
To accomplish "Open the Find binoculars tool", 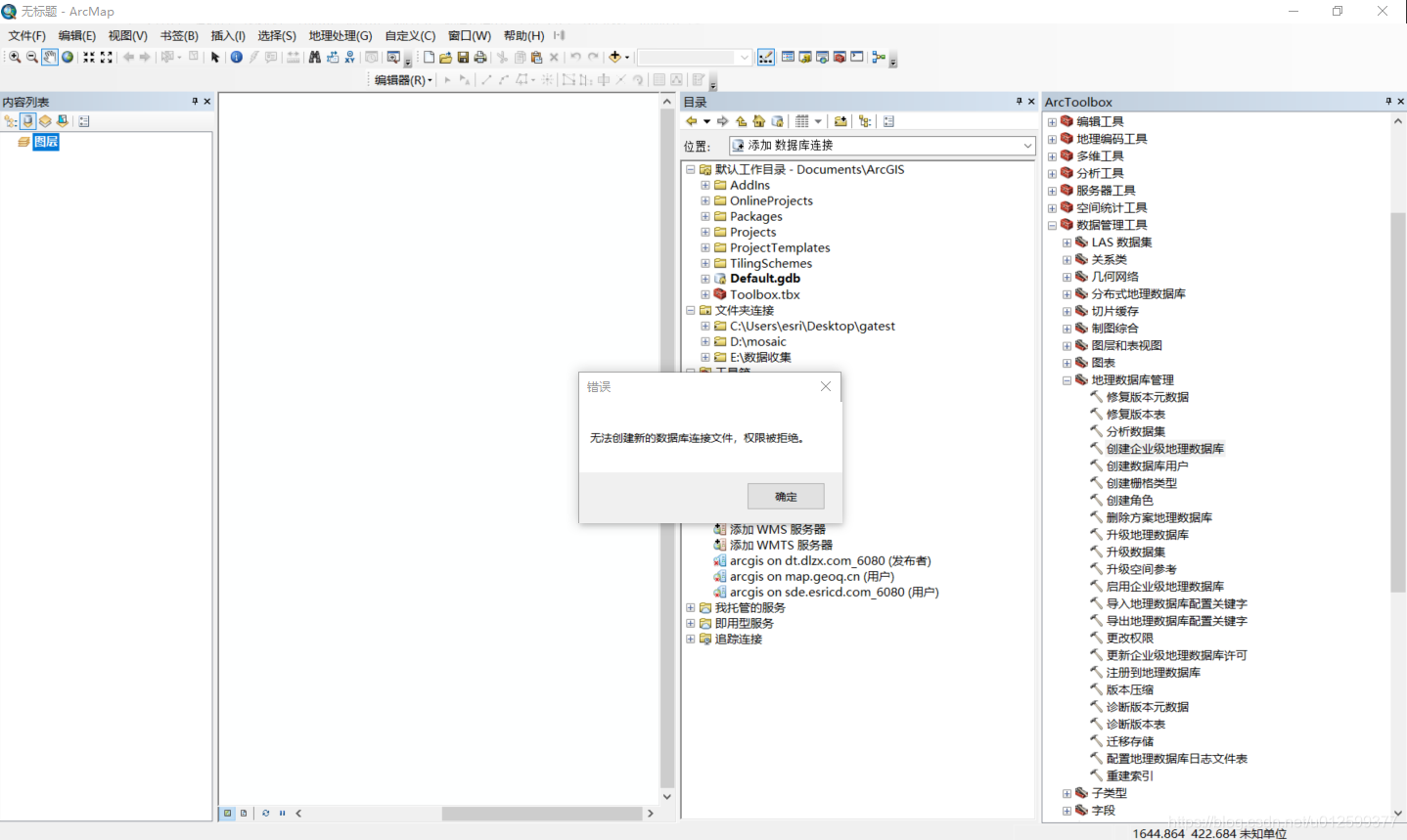I will coord(315,58).
